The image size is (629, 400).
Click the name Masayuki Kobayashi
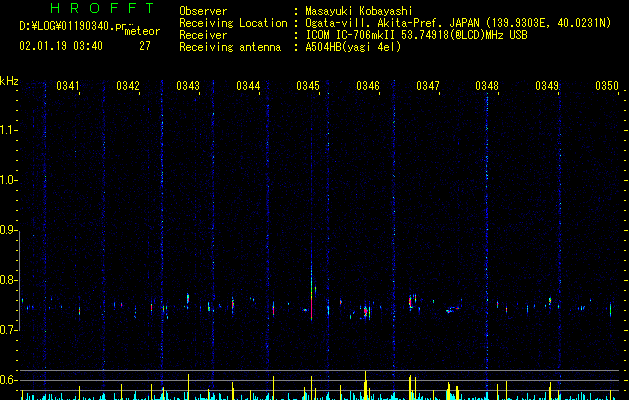pyautogui.click(x=359, y=11)
